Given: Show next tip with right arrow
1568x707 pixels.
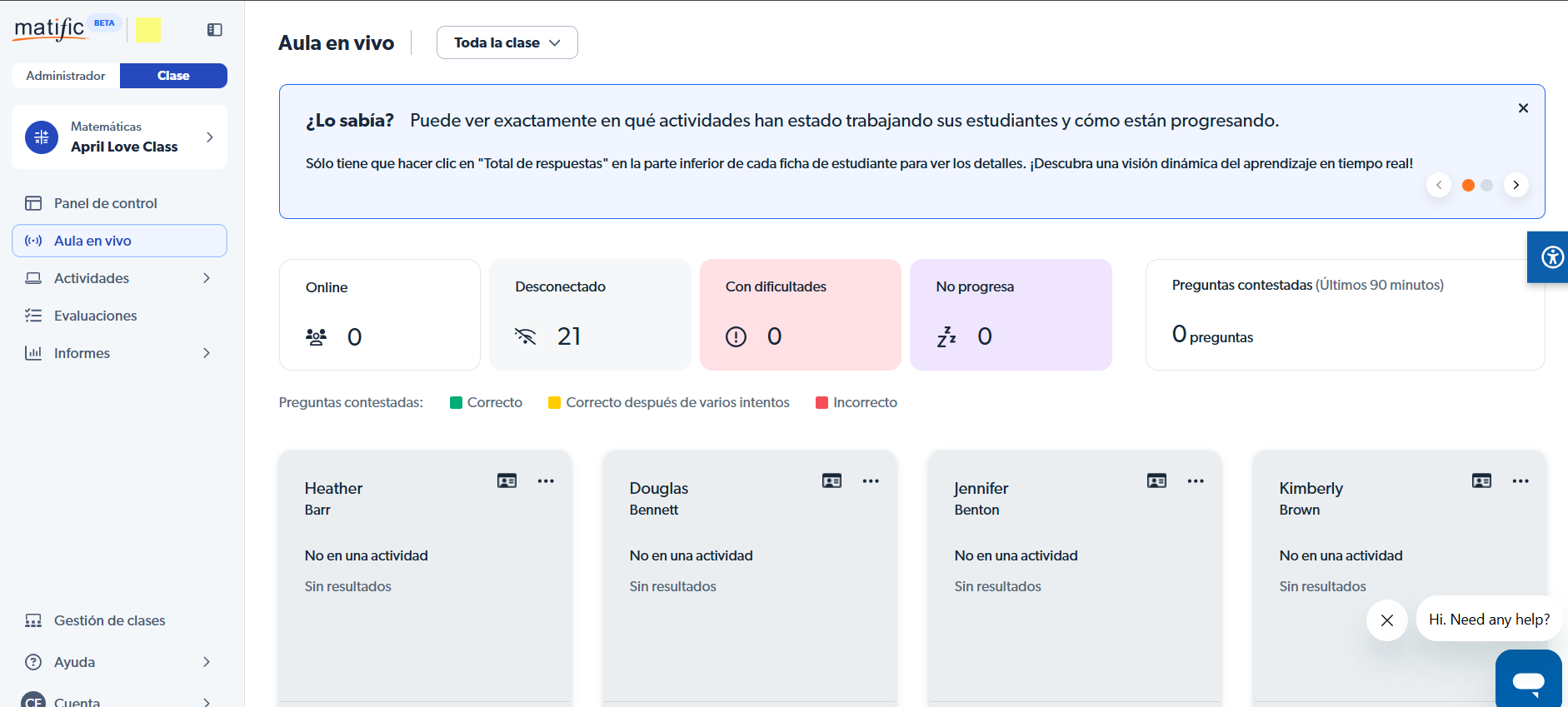Looking at the screenshot, I should click(x=1516, y=185).
